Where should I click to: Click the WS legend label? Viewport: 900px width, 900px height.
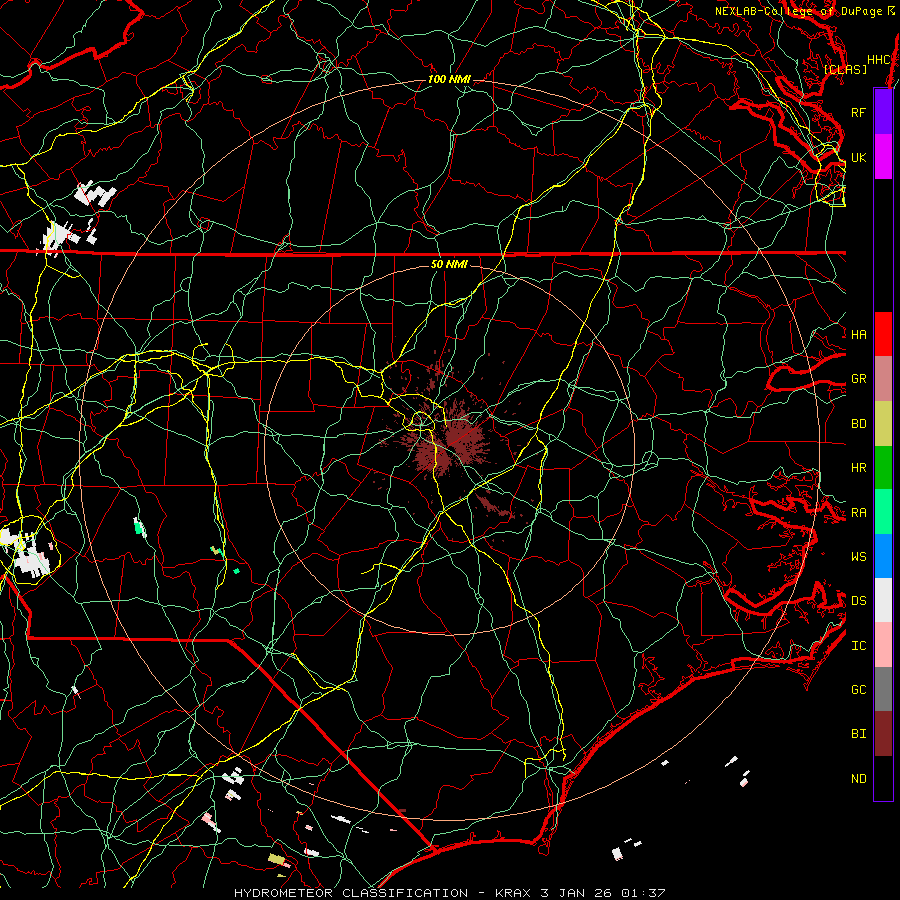point(859,556)
